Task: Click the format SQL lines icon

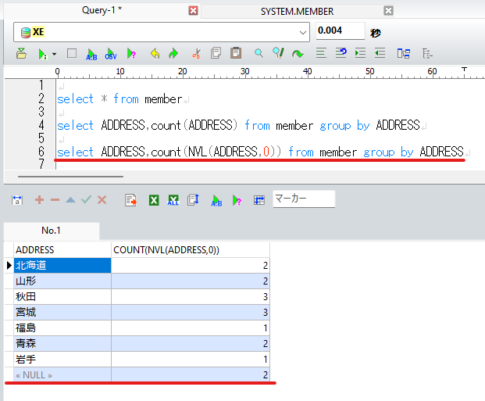Action: (x=321, y=53)
